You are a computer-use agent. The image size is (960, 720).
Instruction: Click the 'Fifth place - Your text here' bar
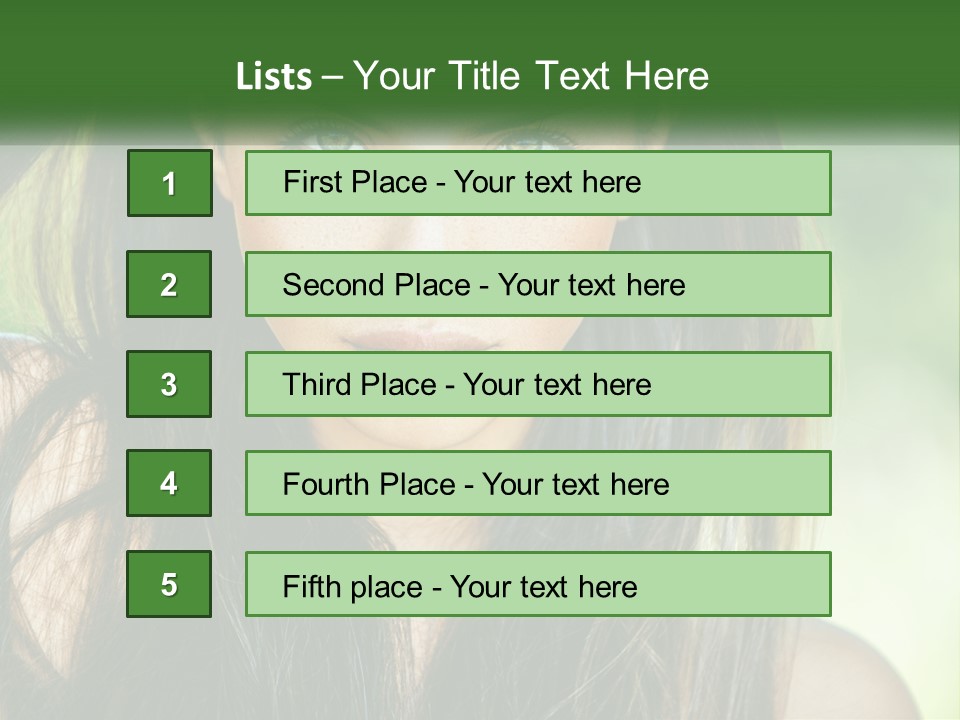pos(538,584)
